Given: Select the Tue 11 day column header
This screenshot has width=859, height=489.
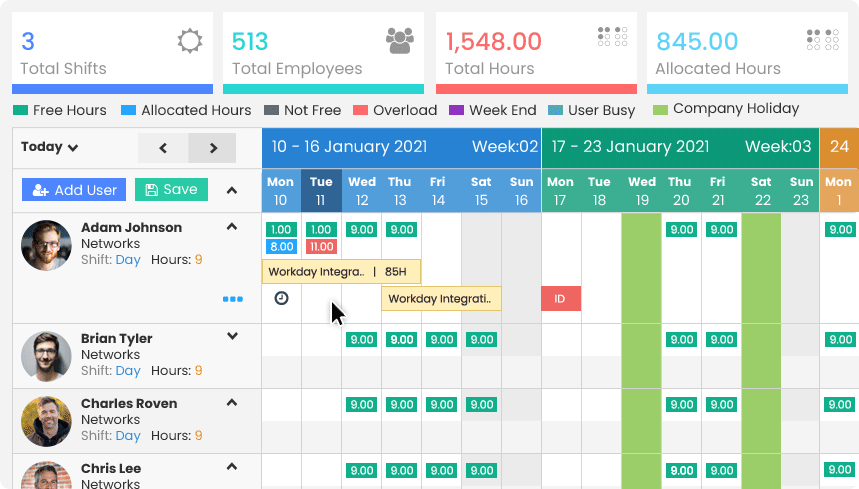Looking at the screenshot, I should coord(321,191).
